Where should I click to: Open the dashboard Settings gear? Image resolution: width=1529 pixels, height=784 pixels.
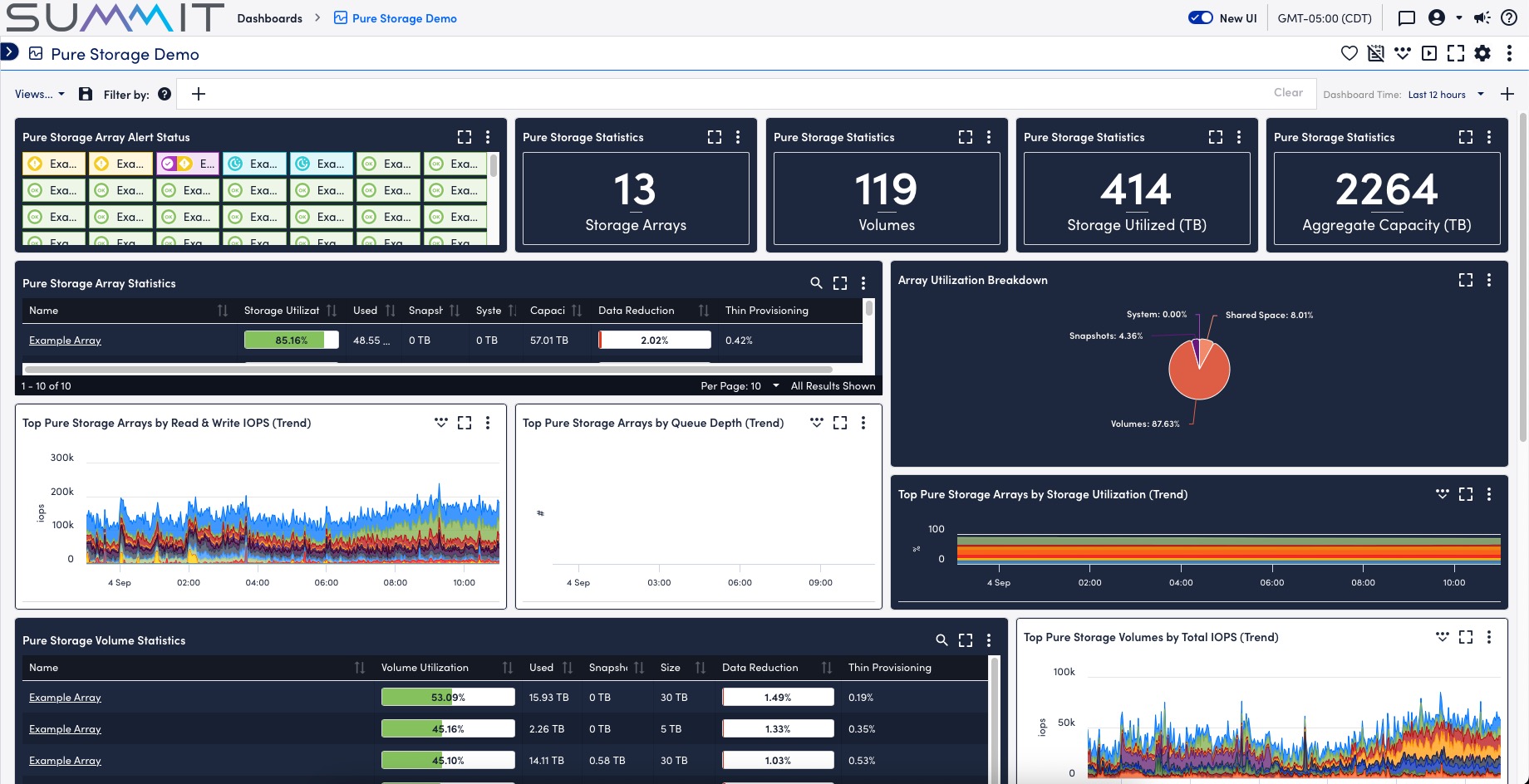click(x=1482, y=53)
